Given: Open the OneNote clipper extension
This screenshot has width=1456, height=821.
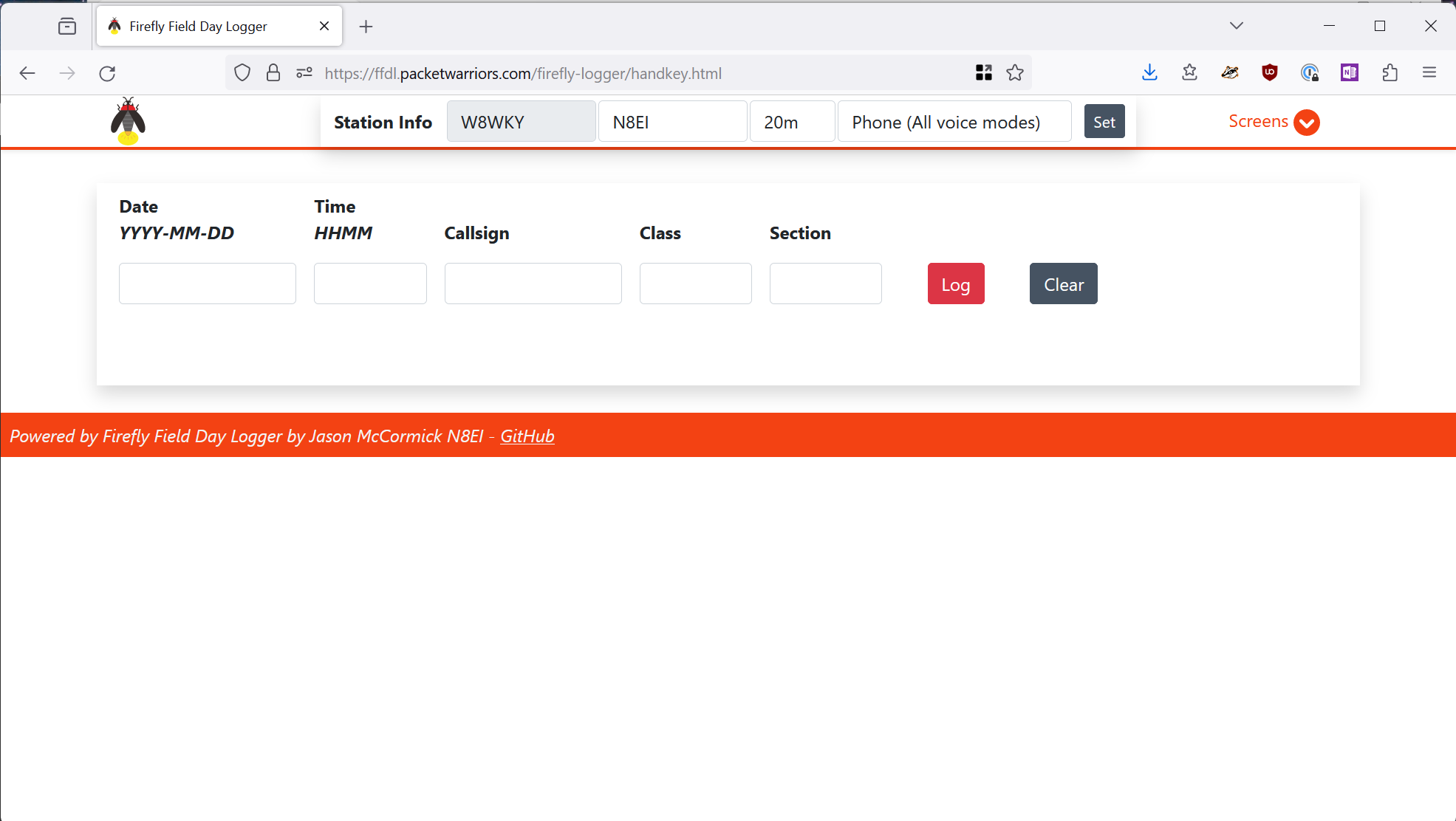Looking at the screenshot, I should coord(1349,72).
